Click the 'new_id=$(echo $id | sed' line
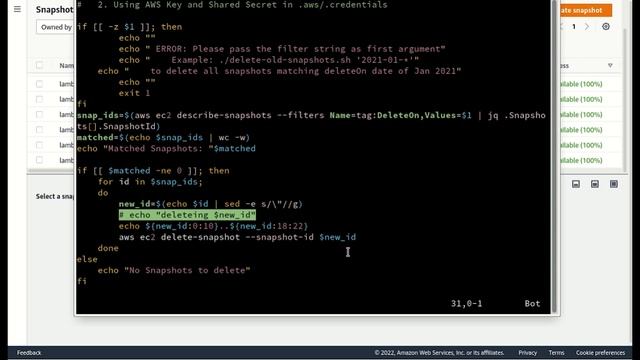Screen dimensions: 640x360 click(x=211, y=204)
